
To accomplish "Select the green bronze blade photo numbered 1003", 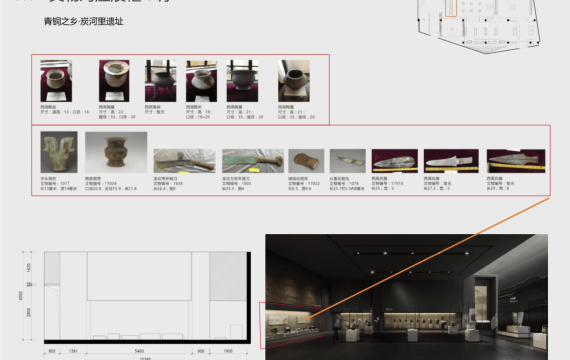I will pyautogui.click(x=253, y=161).
